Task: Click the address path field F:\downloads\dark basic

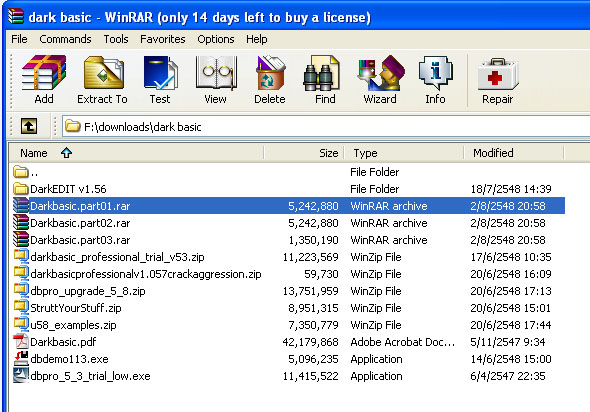Action: point(325,126)
